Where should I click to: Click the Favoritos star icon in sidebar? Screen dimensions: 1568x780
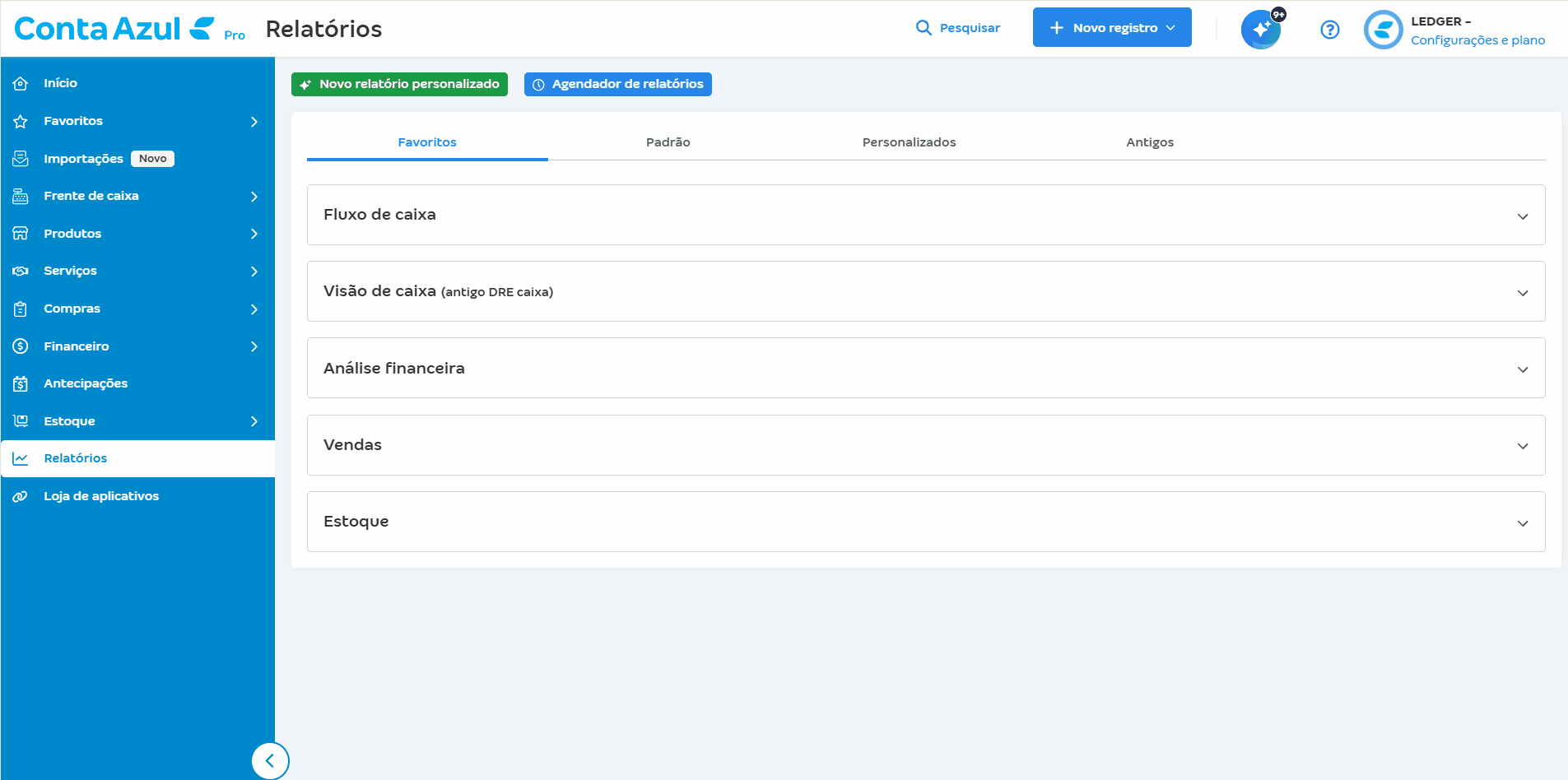(21, 121)
